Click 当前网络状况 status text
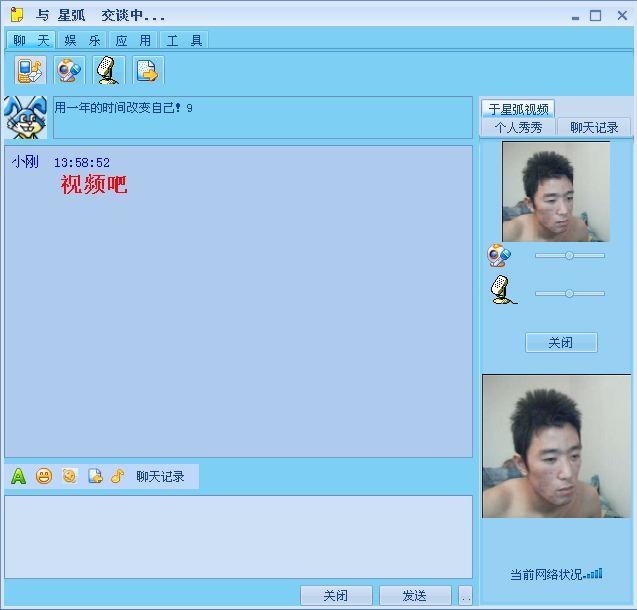This screenshot has width=637, height=610. (x=546, y=575)
